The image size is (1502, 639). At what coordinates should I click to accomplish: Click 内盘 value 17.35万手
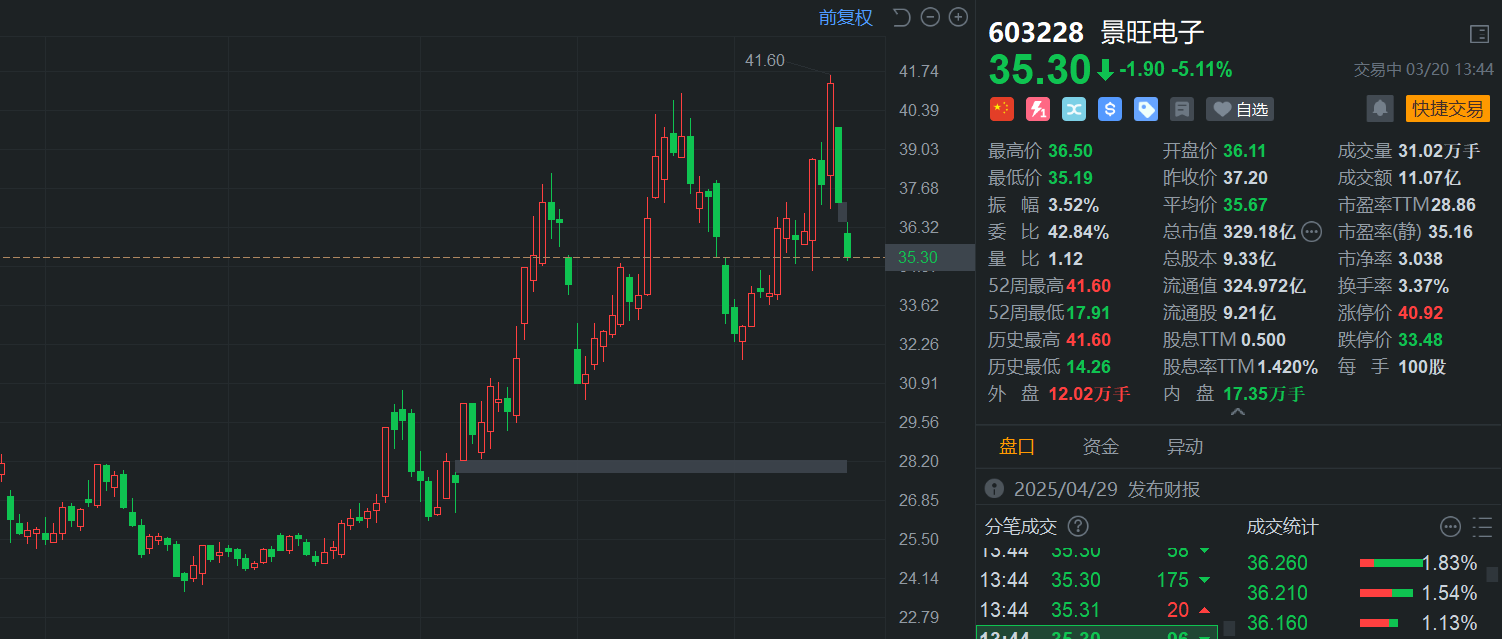click(x=1264, y=394)
